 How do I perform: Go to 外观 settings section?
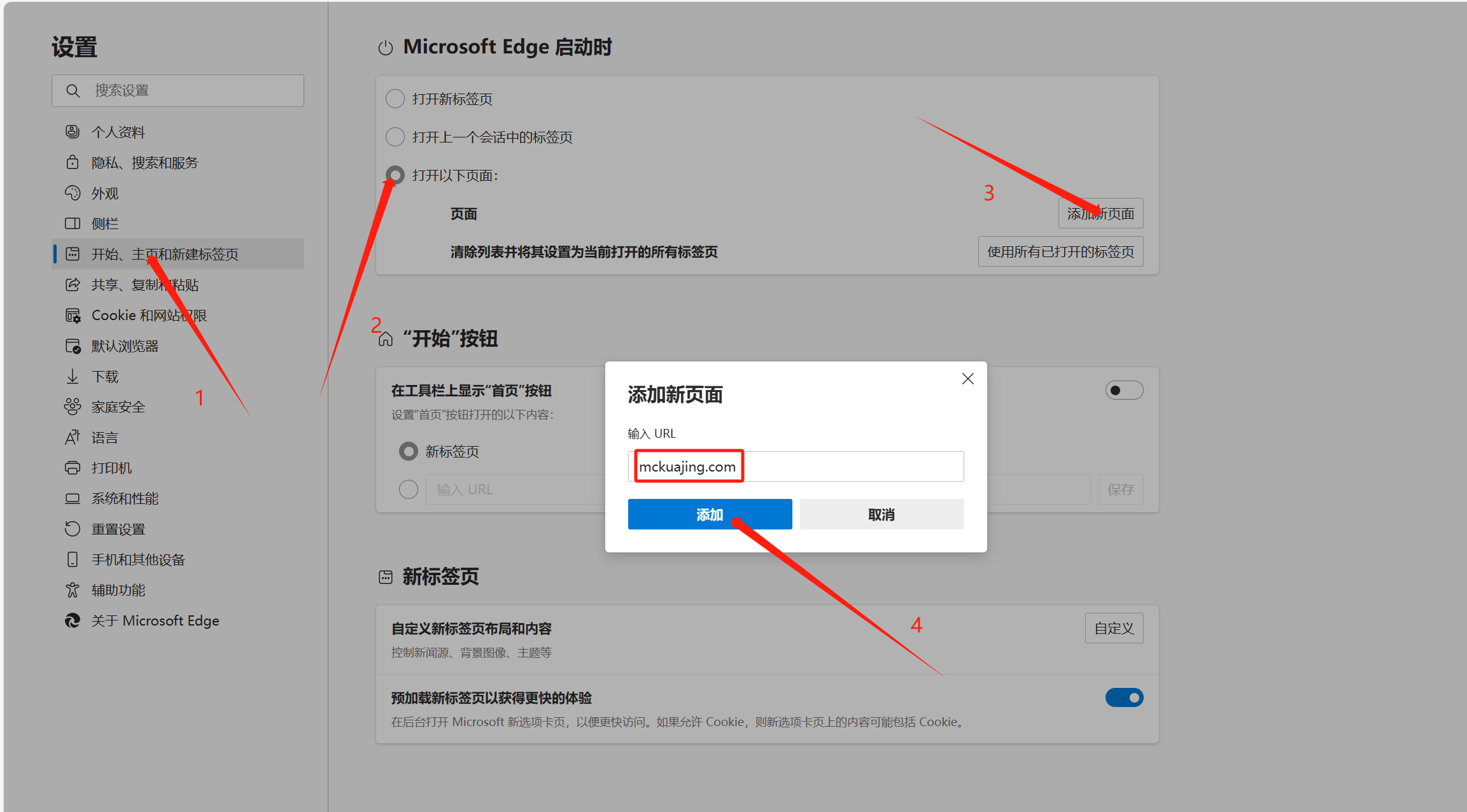click(x=178, y=193)
